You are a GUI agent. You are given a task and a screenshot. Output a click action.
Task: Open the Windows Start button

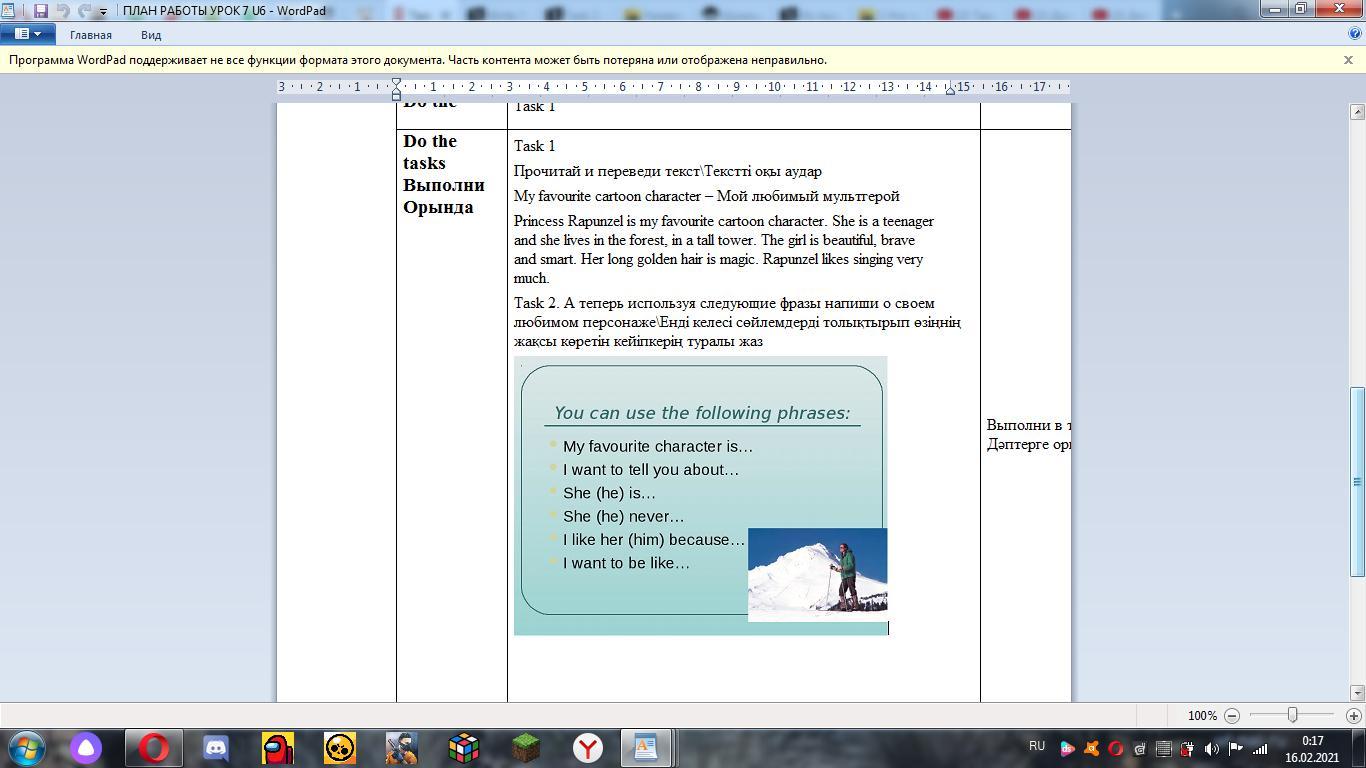(26, 747)
